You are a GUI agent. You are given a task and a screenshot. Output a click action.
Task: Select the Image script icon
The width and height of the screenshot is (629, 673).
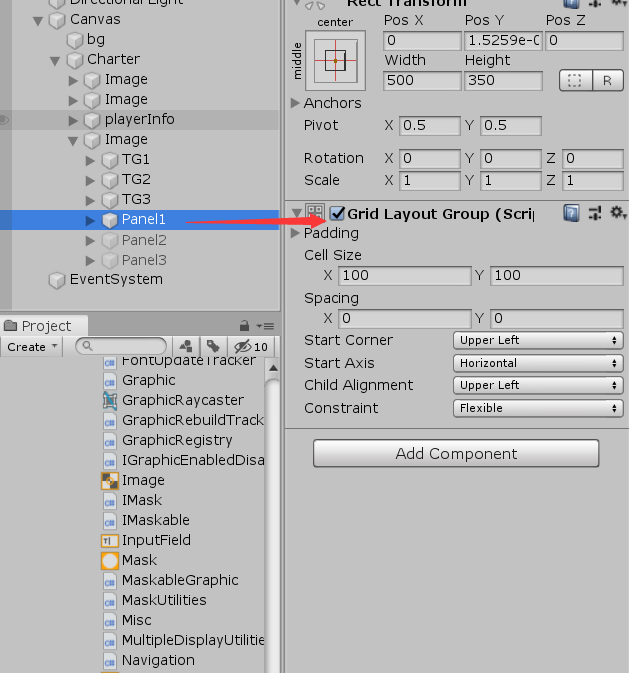[110, 481]
